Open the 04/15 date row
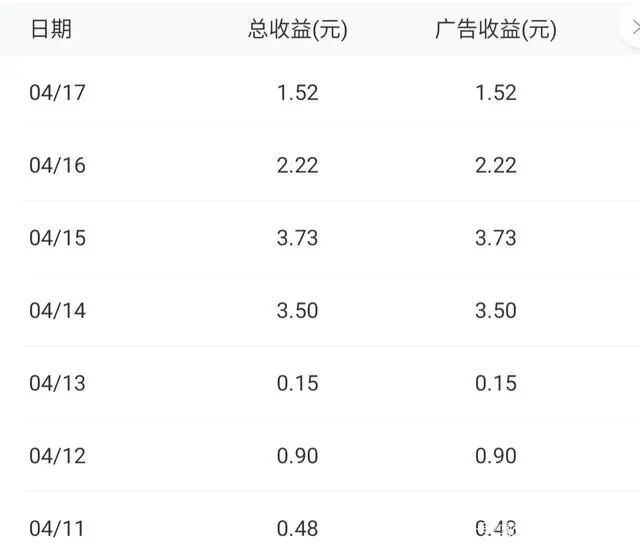Viewport: 640px width, 547px height. click(x=320, y=238)
